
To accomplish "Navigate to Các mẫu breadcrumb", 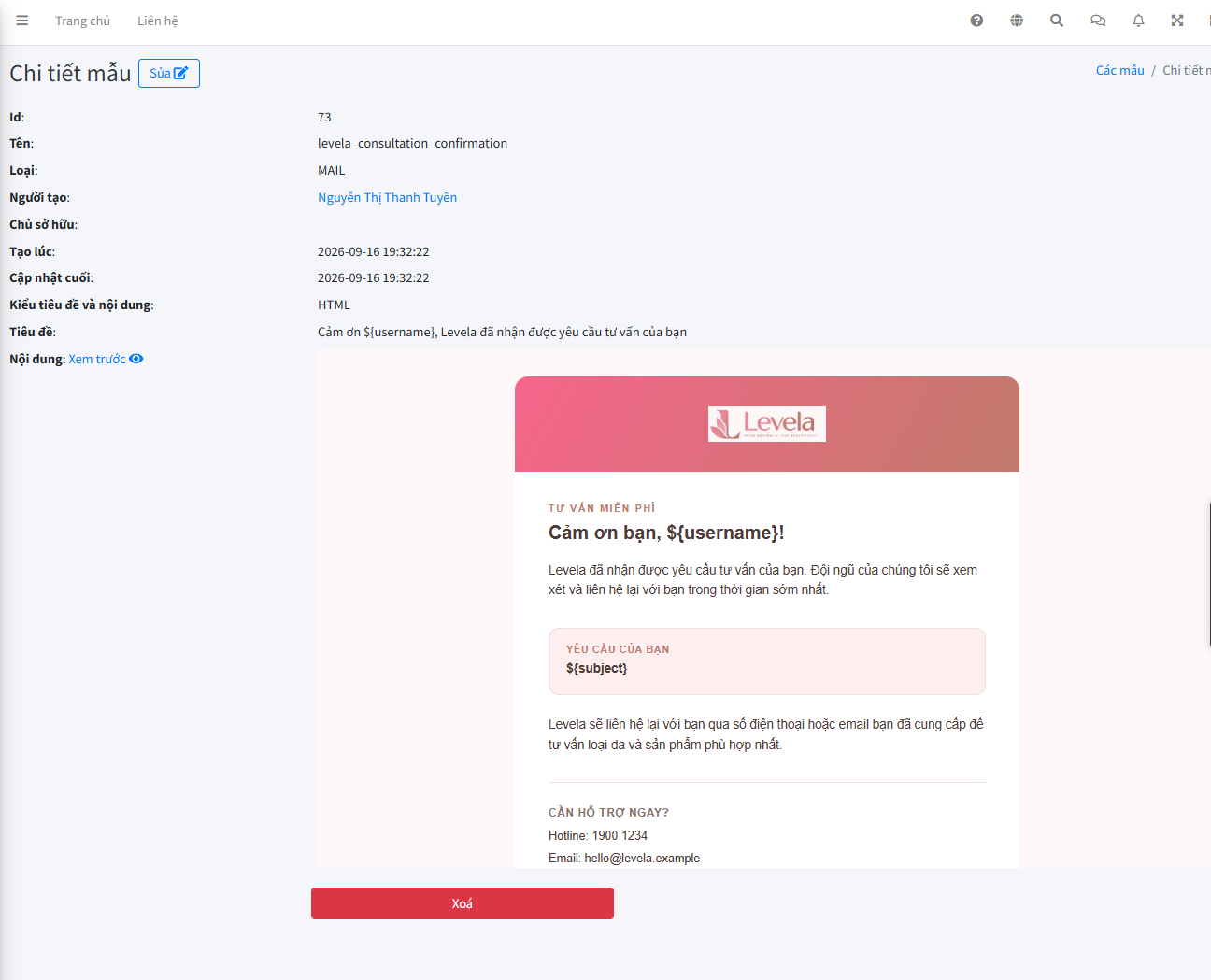I will pyautogui.click(x=1120, y=70).
